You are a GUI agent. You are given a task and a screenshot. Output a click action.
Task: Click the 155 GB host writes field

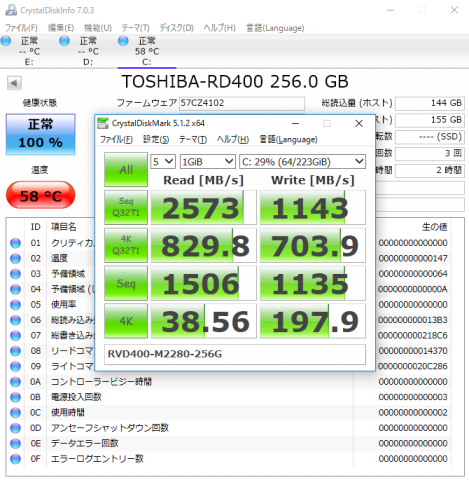coord(430,120)
